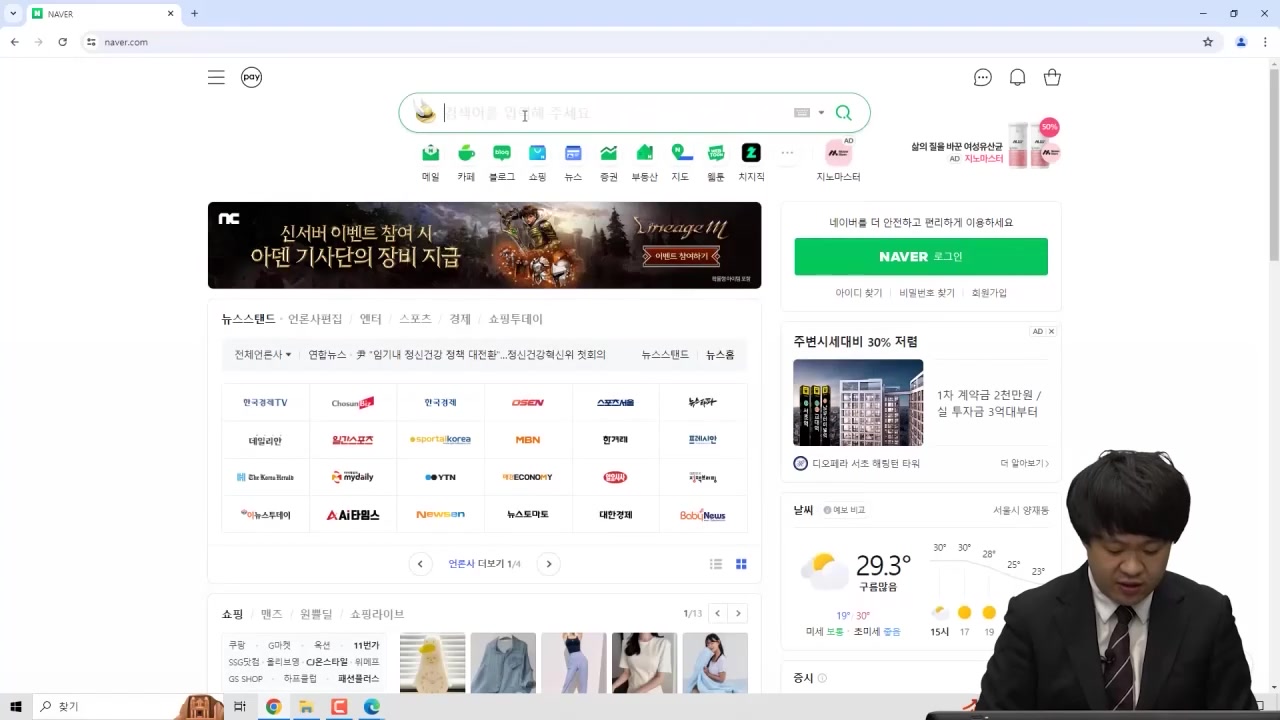
Task: Switch news stand to list view
Action: tap(716, 563)
